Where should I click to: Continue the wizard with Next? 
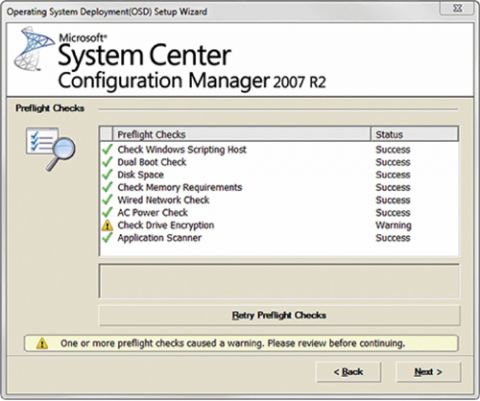tap(428, 372)
